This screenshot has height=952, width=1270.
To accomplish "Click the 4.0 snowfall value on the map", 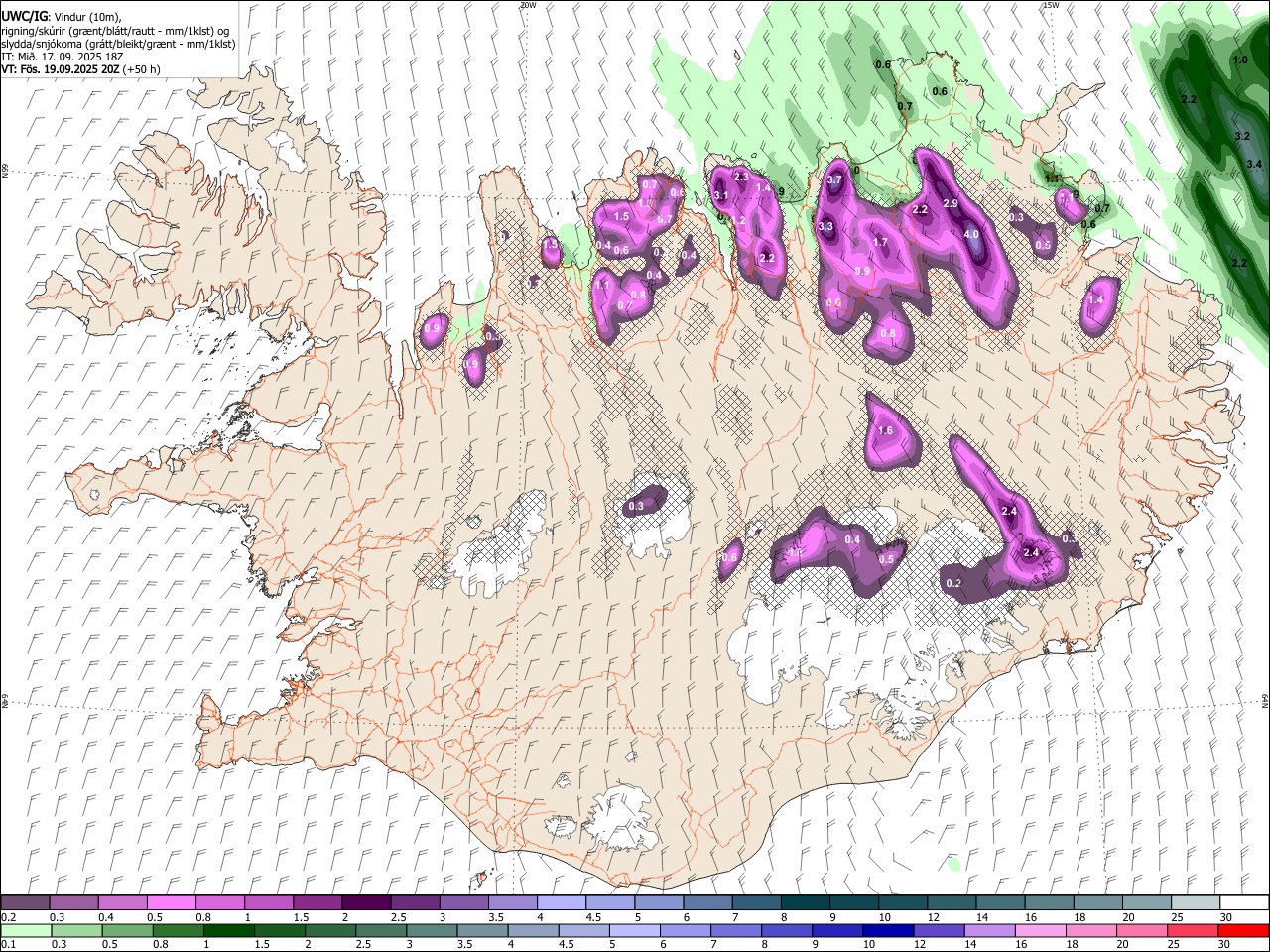I will coord(971,235).
